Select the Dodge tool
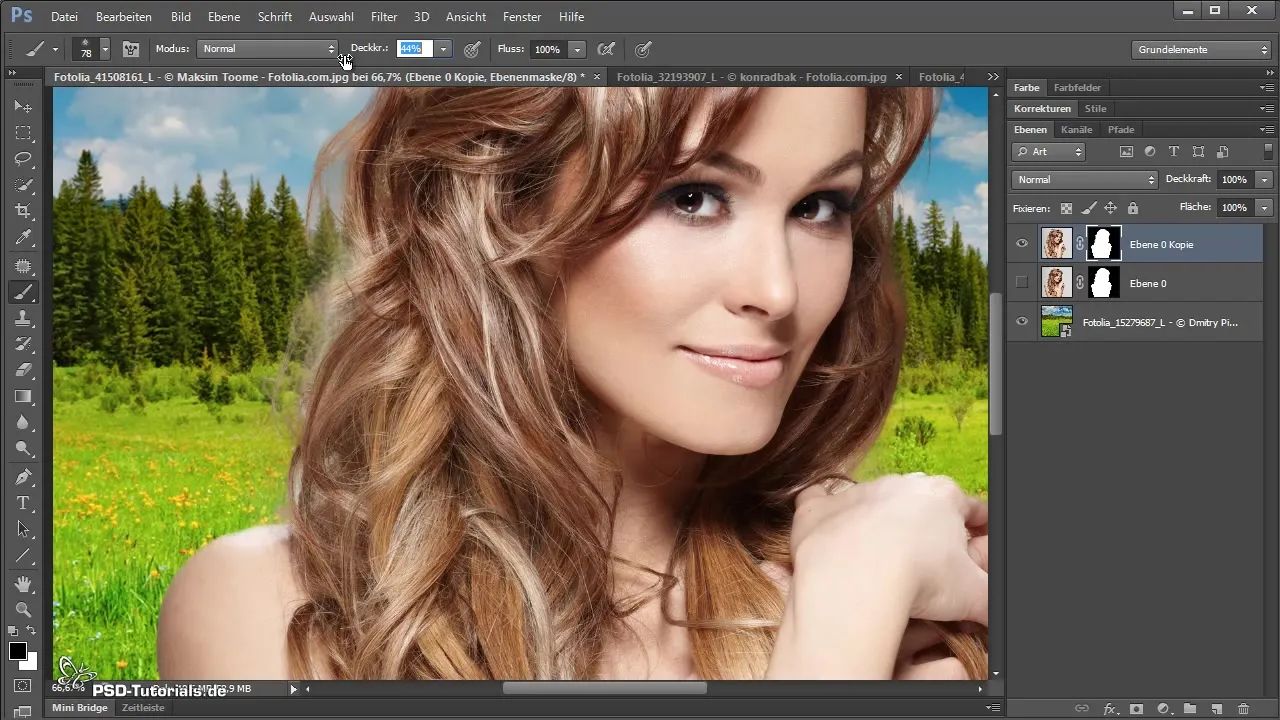 (x=23, y=448)
